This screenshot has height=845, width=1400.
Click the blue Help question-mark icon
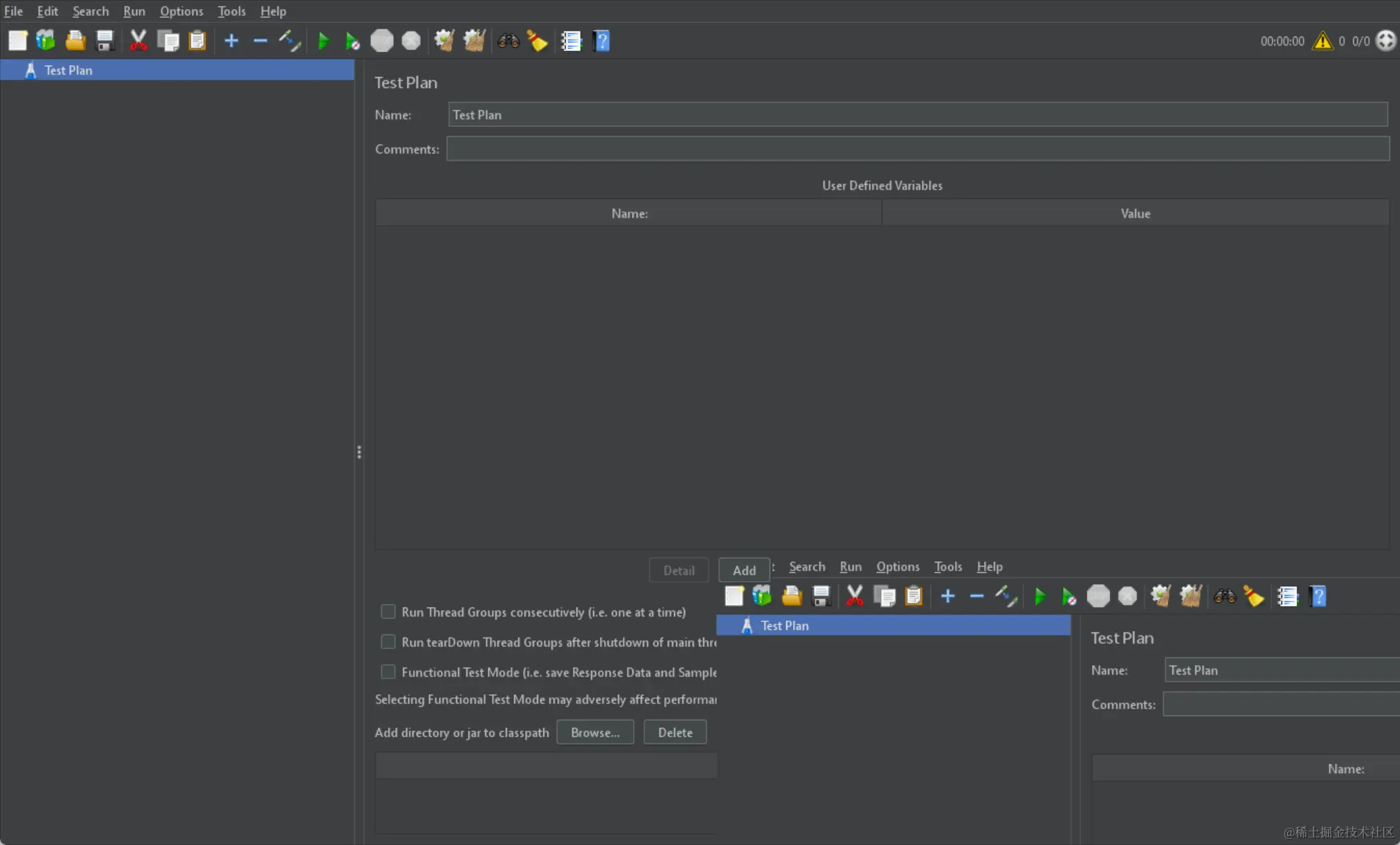(x=601, y=41)
